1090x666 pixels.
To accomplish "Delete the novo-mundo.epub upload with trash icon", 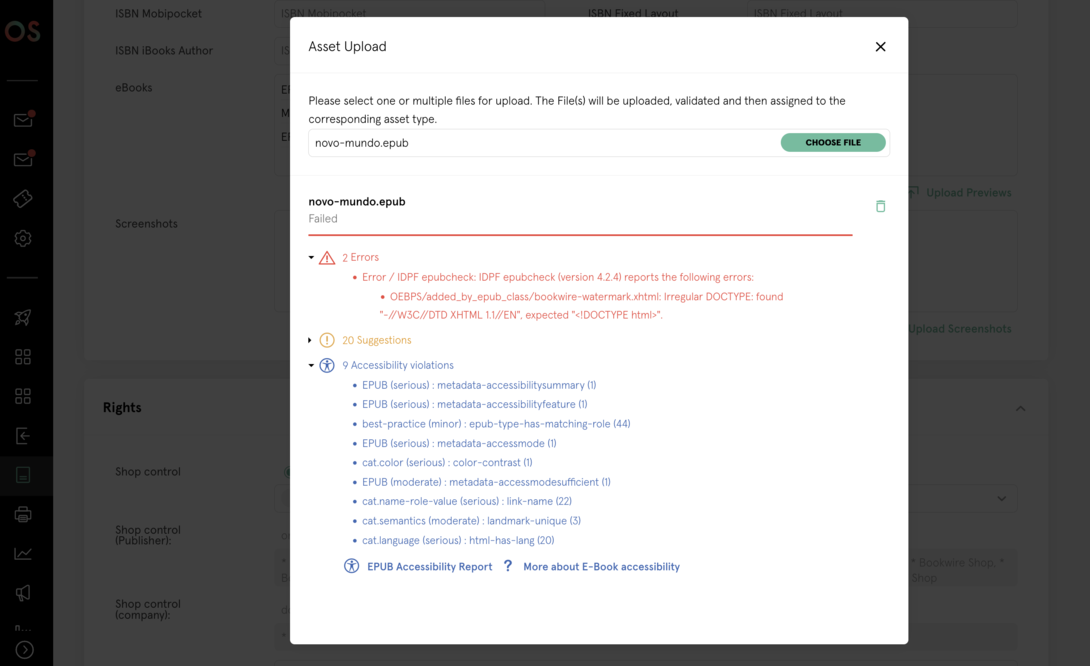I will click(880, 206).
